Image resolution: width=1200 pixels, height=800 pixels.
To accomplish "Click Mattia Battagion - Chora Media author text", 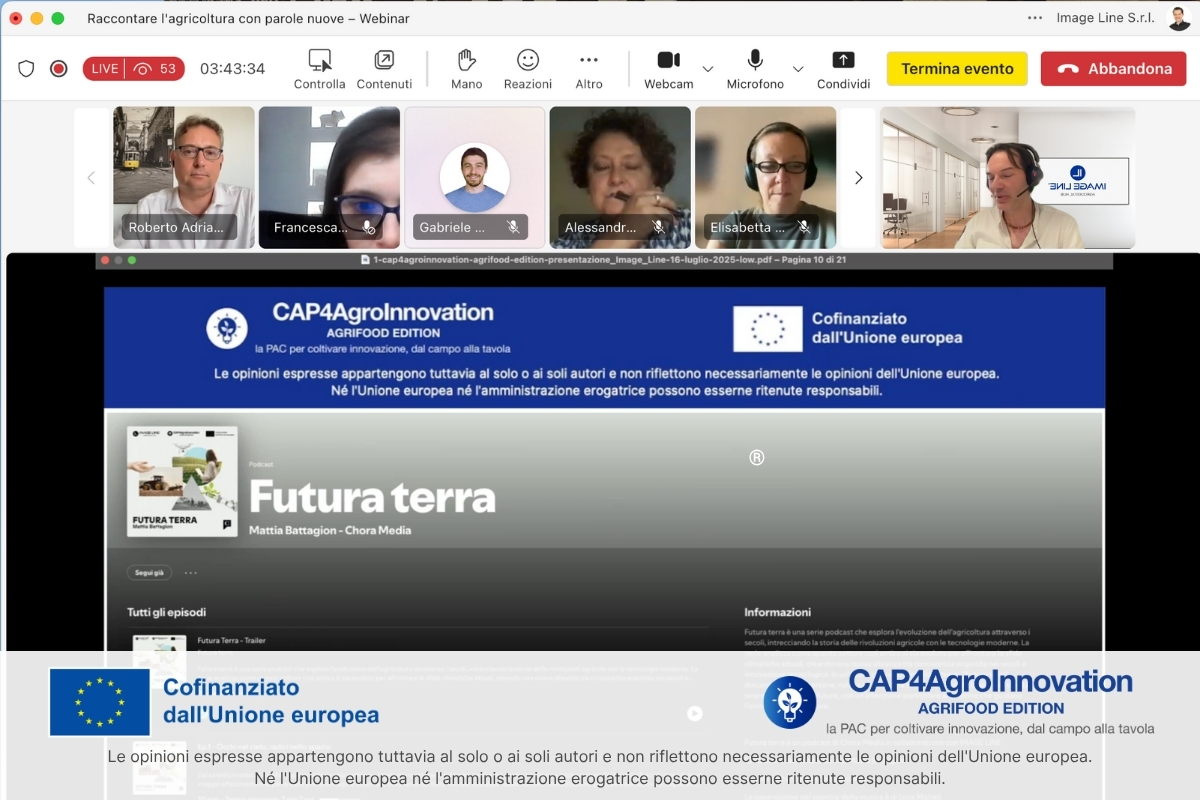I will pyautogui.click(x=330, y=530).
